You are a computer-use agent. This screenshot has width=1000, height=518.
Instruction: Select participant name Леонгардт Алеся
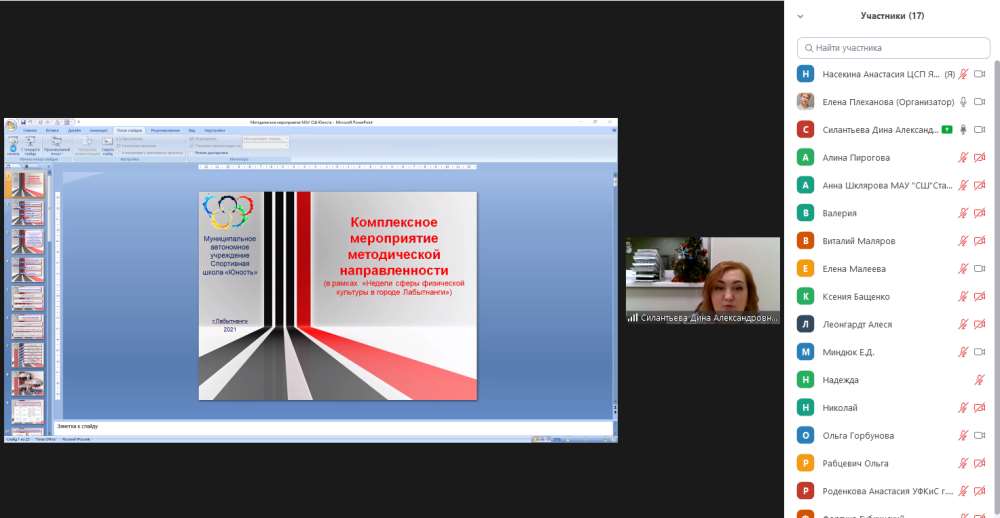click(x=857, y=325)
